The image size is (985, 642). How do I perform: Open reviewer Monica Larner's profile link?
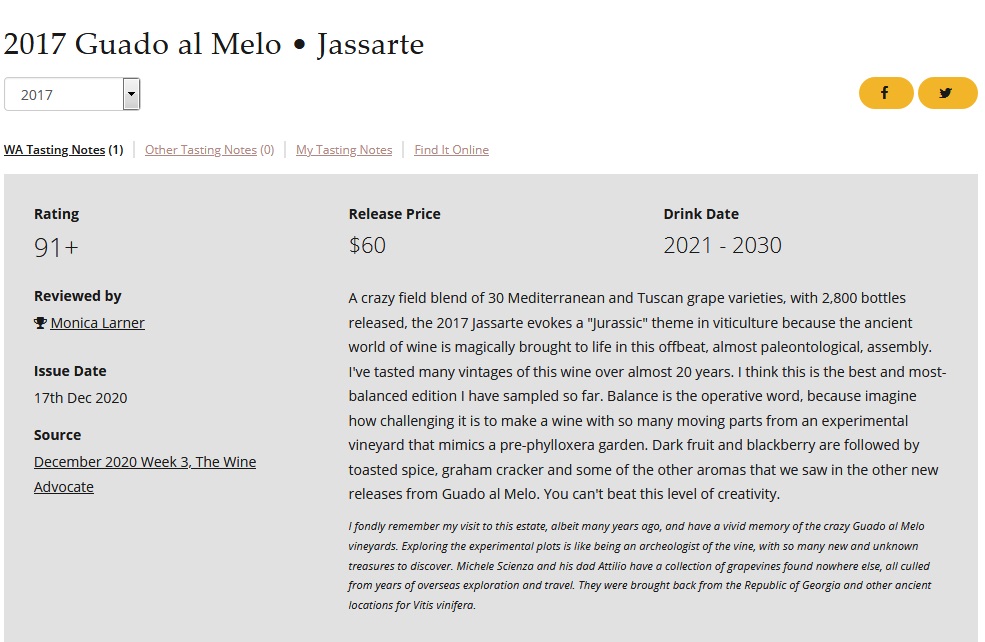pos(97,323)
